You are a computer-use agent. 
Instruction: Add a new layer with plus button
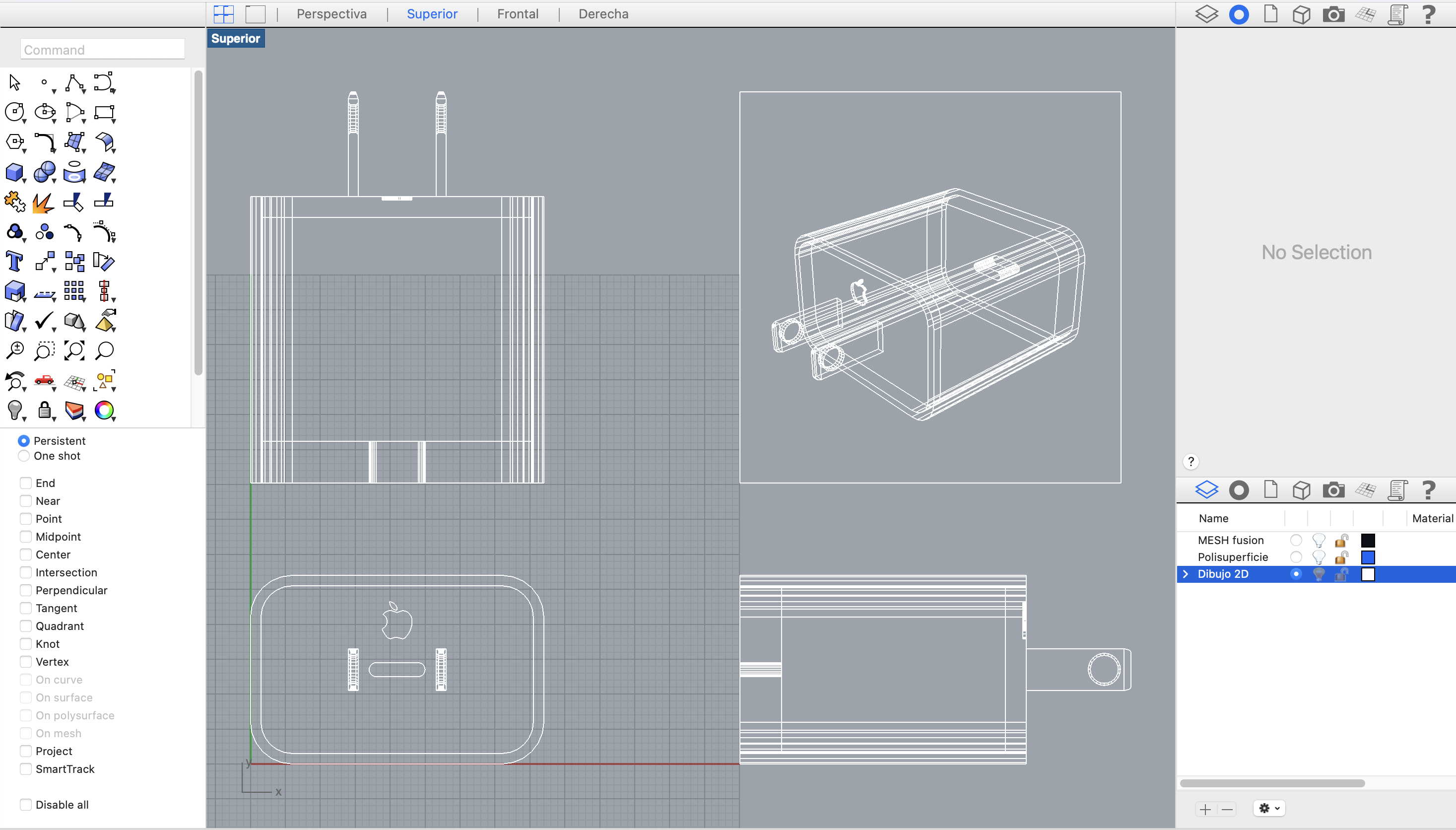pyautogui.click(x=1205, y=809)
